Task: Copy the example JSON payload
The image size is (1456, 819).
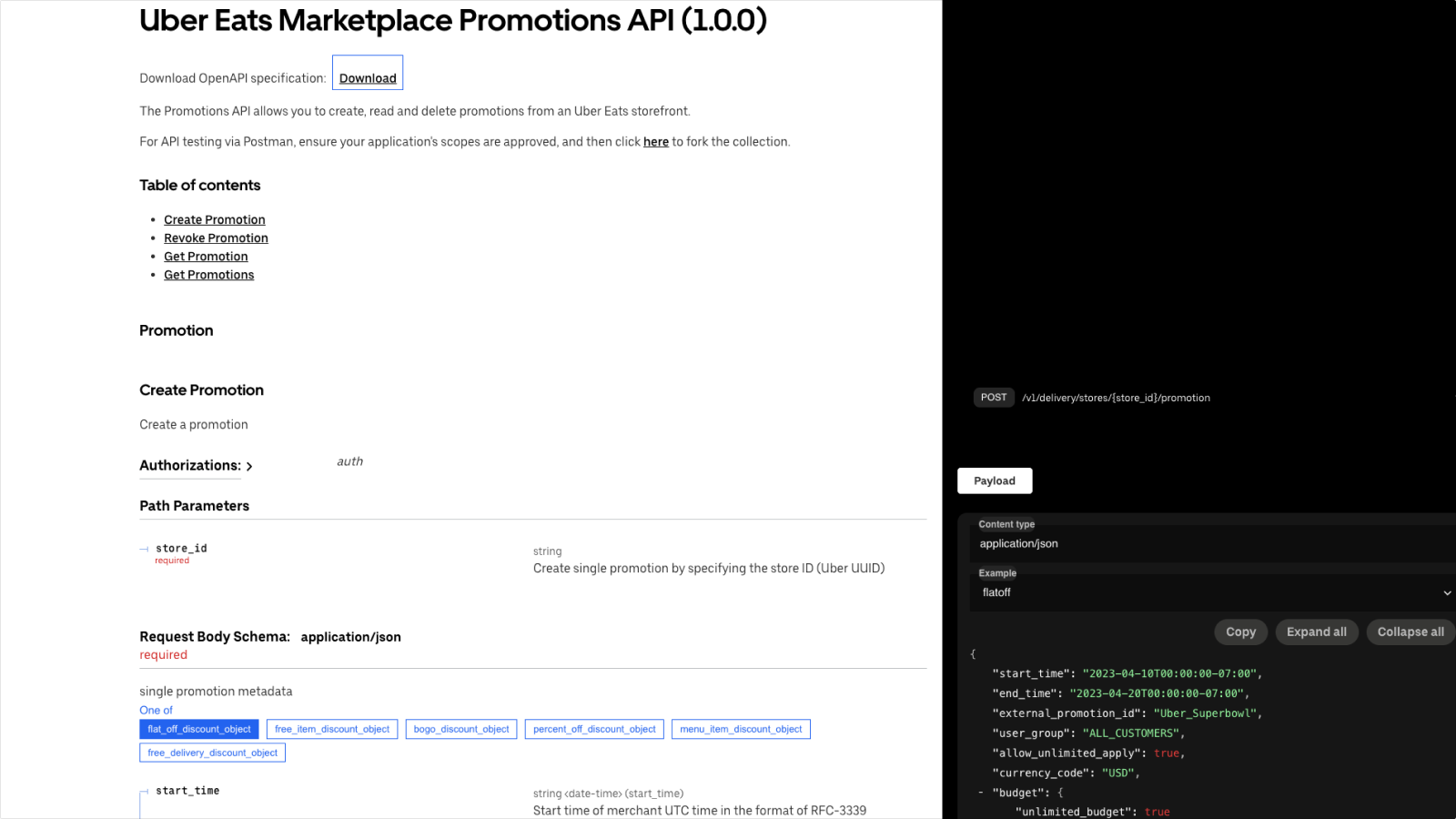Action: pyautogui.click(x=1240, y=632)
